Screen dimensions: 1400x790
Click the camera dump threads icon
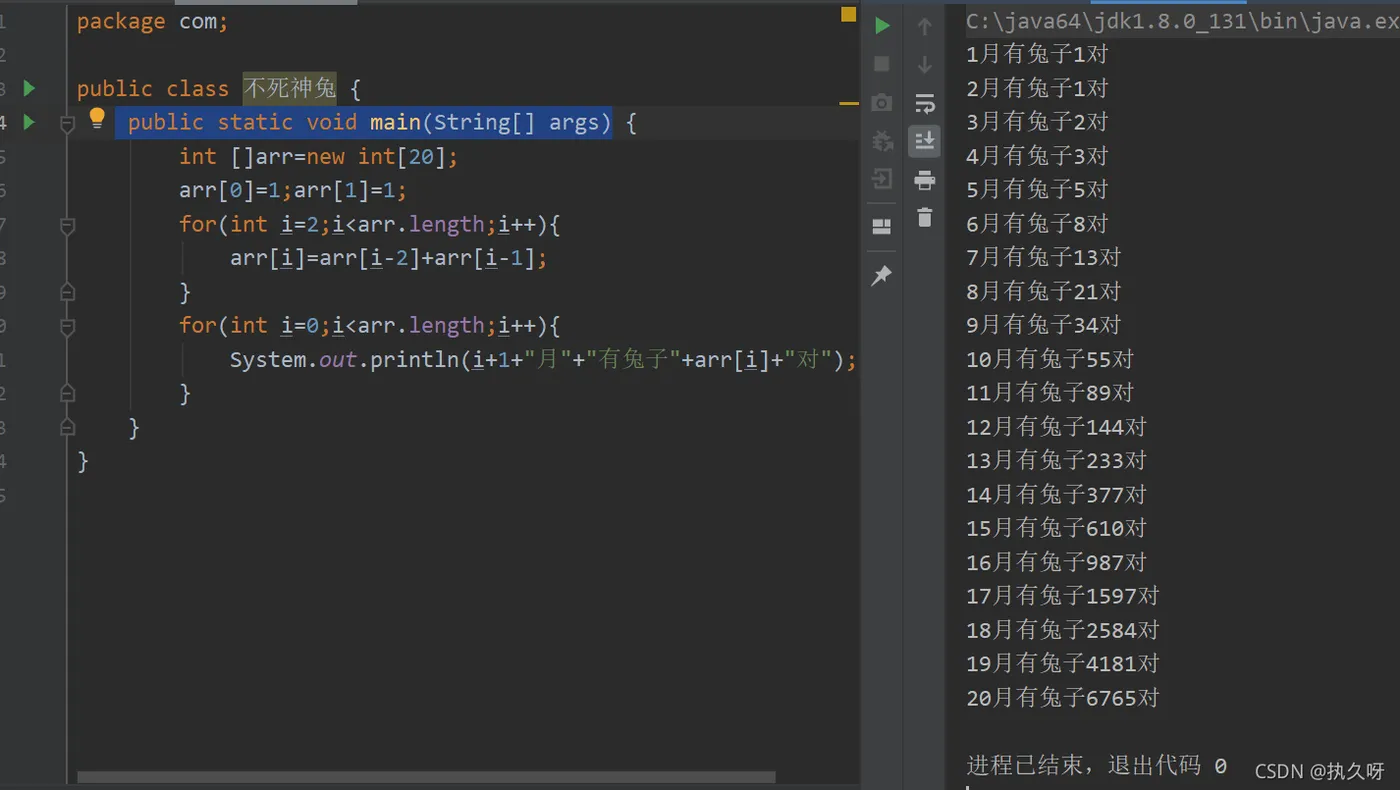coord(882,103)
